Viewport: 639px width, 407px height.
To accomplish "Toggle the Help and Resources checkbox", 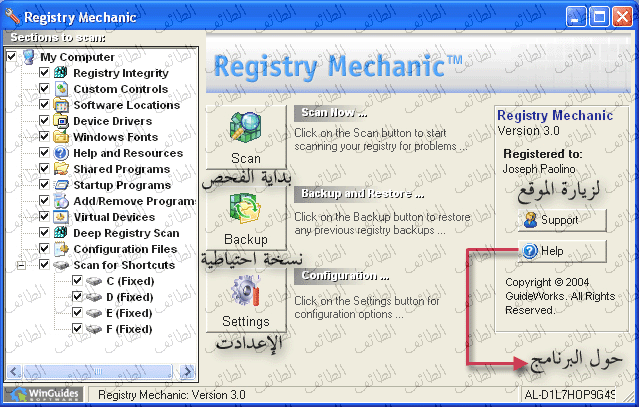I will point(44,152).
